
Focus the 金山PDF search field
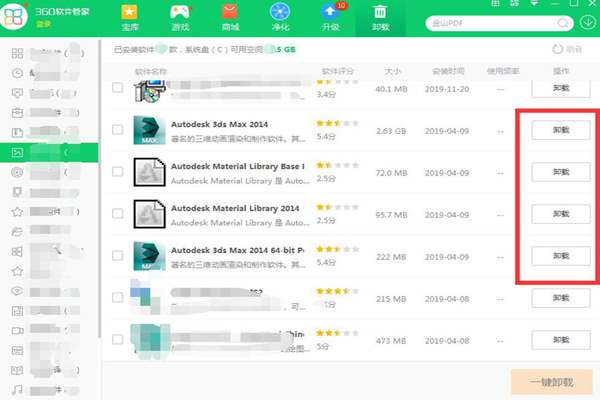[494, 23]
